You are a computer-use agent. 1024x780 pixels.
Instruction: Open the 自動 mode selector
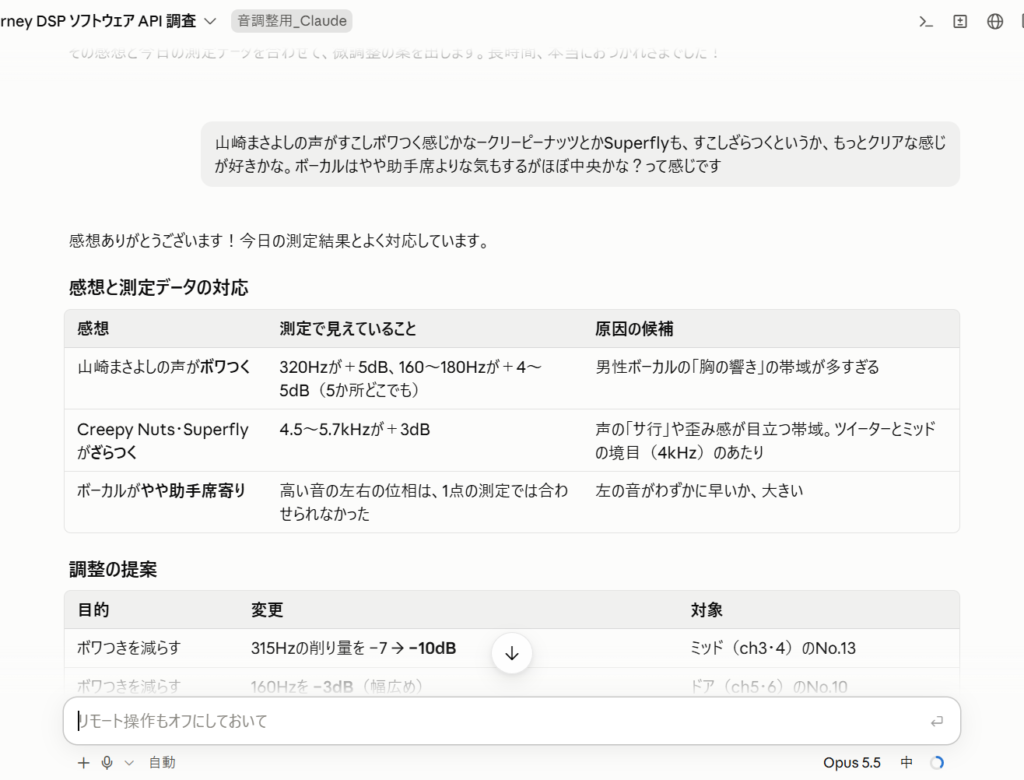pyautogui.click(x=162, y=762)
